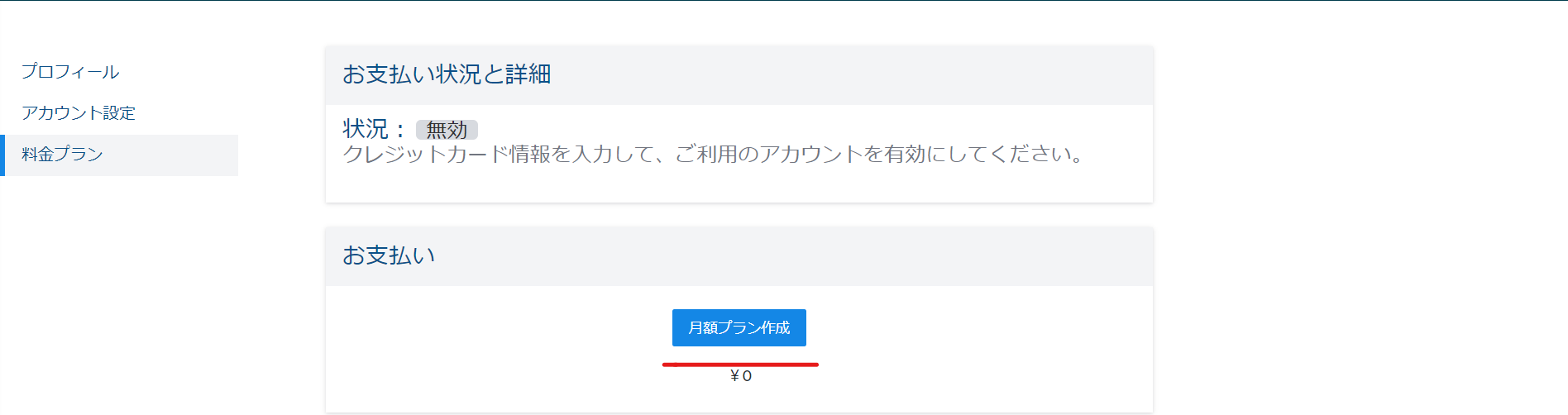The height and width of the screenshot is (415, 1568).
Task: Click the 月額プラン作成 button
Action: click(x=739, y=327)
